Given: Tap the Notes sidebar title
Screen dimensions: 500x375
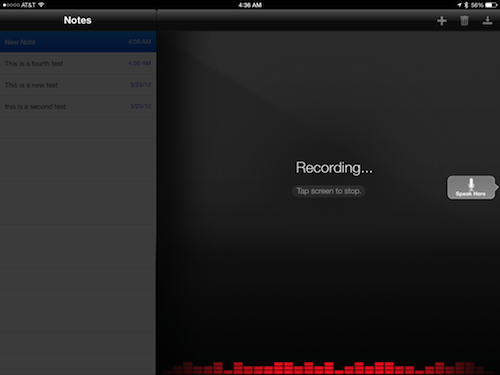Looking at the screenshot, I should [78, 20].
